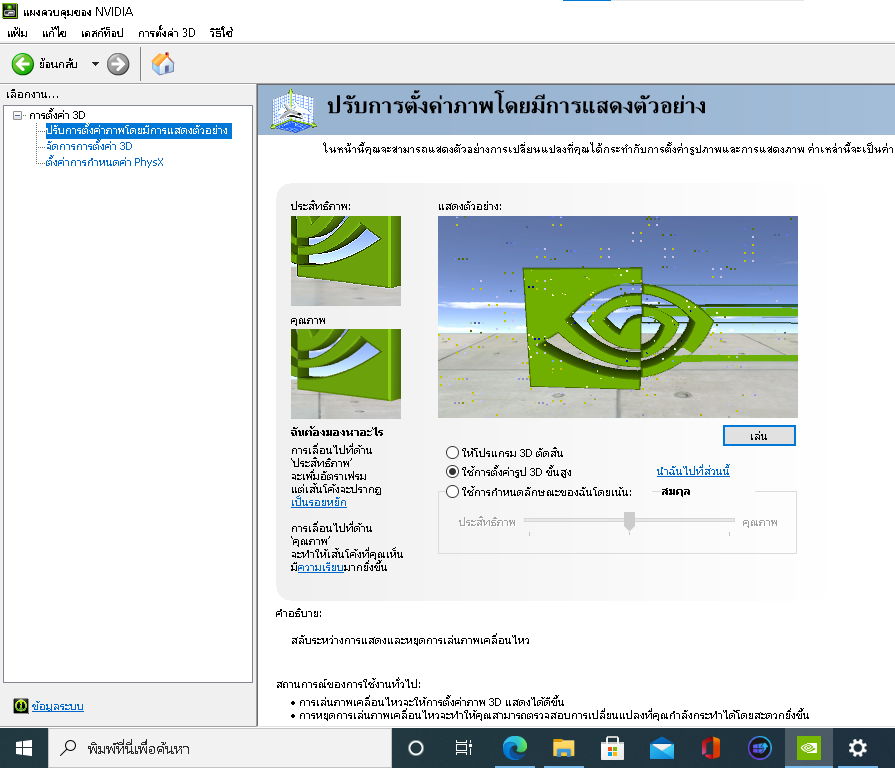895x768 pixels.
Task: Collapse the การตั้งค่า 3D tree node
Action: pos(18,115)
